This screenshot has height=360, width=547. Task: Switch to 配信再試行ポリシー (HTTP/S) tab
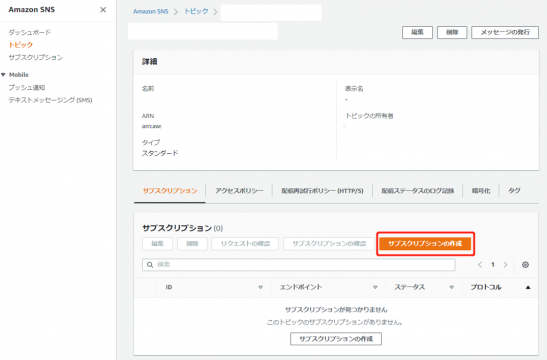pos(322,191)
